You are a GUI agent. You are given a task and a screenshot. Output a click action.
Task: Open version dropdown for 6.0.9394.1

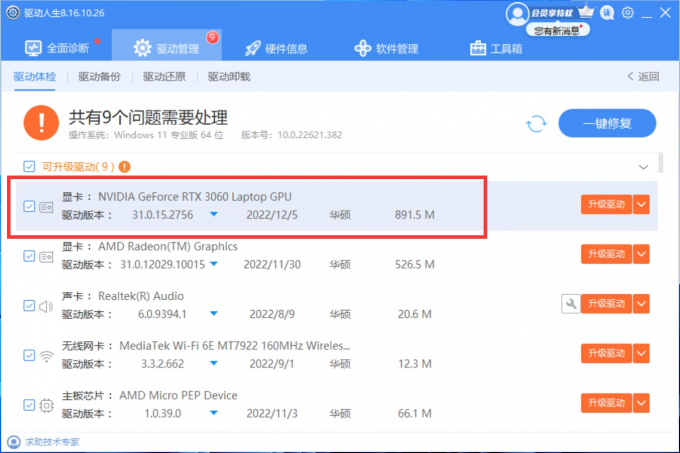[214, 313]
